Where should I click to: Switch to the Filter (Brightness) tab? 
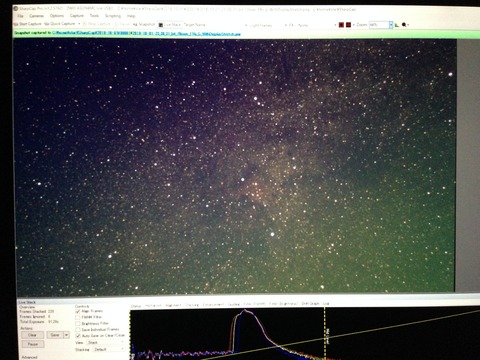click(x=283, y=304)
